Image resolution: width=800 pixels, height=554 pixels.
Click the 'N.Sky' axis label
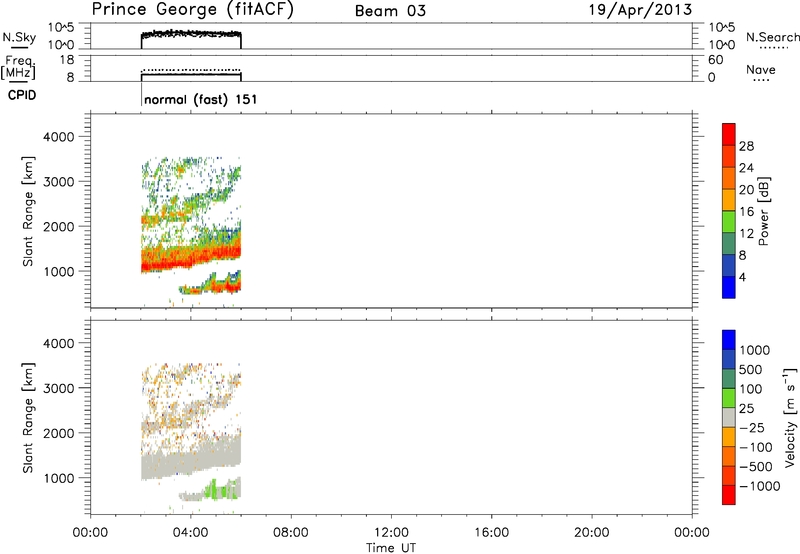19,37
